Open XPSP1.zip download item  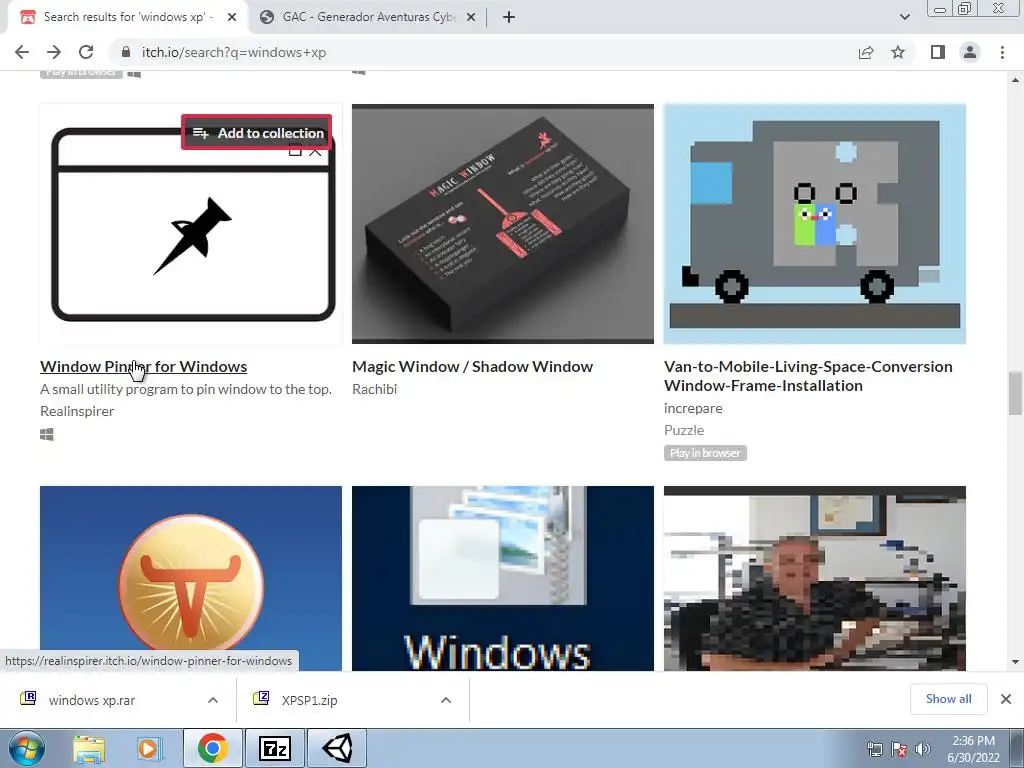[x=310, y=700]
